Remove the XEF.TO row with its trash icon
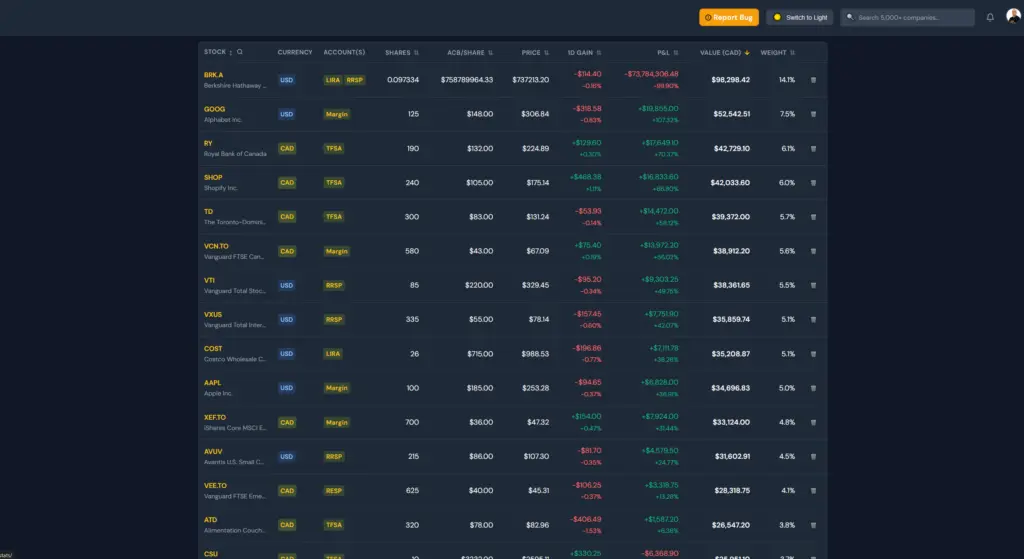 (x=813, y=423)
